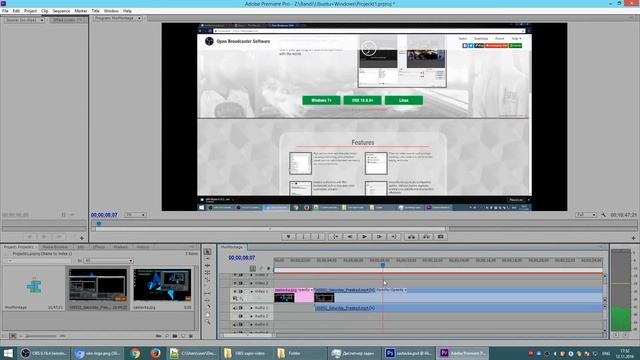The image size is (640, 360).
Task: Open the playback resolution Full dropdown
Action: pos(586,215)
